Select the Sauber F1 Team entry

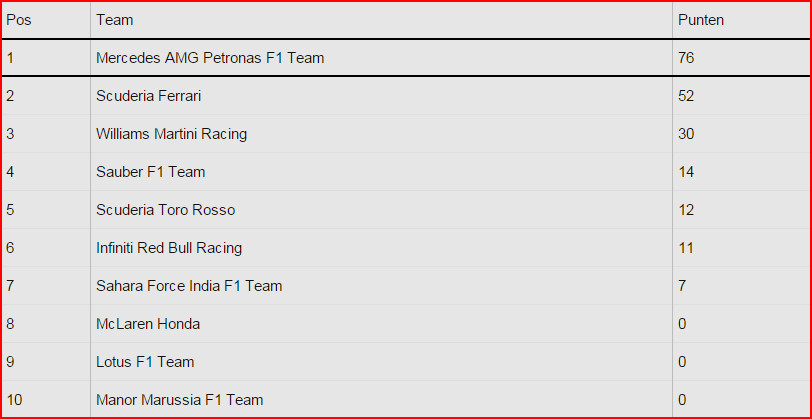[x=151, y=171]
